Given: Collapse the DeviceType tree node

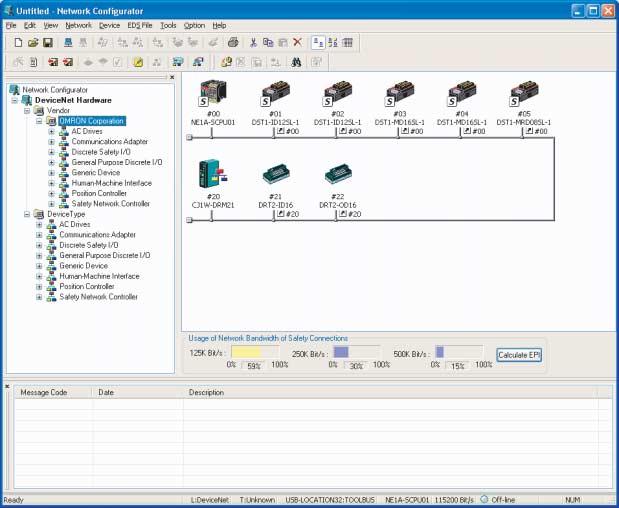Looking at the screenshot, I should (27, 214).
